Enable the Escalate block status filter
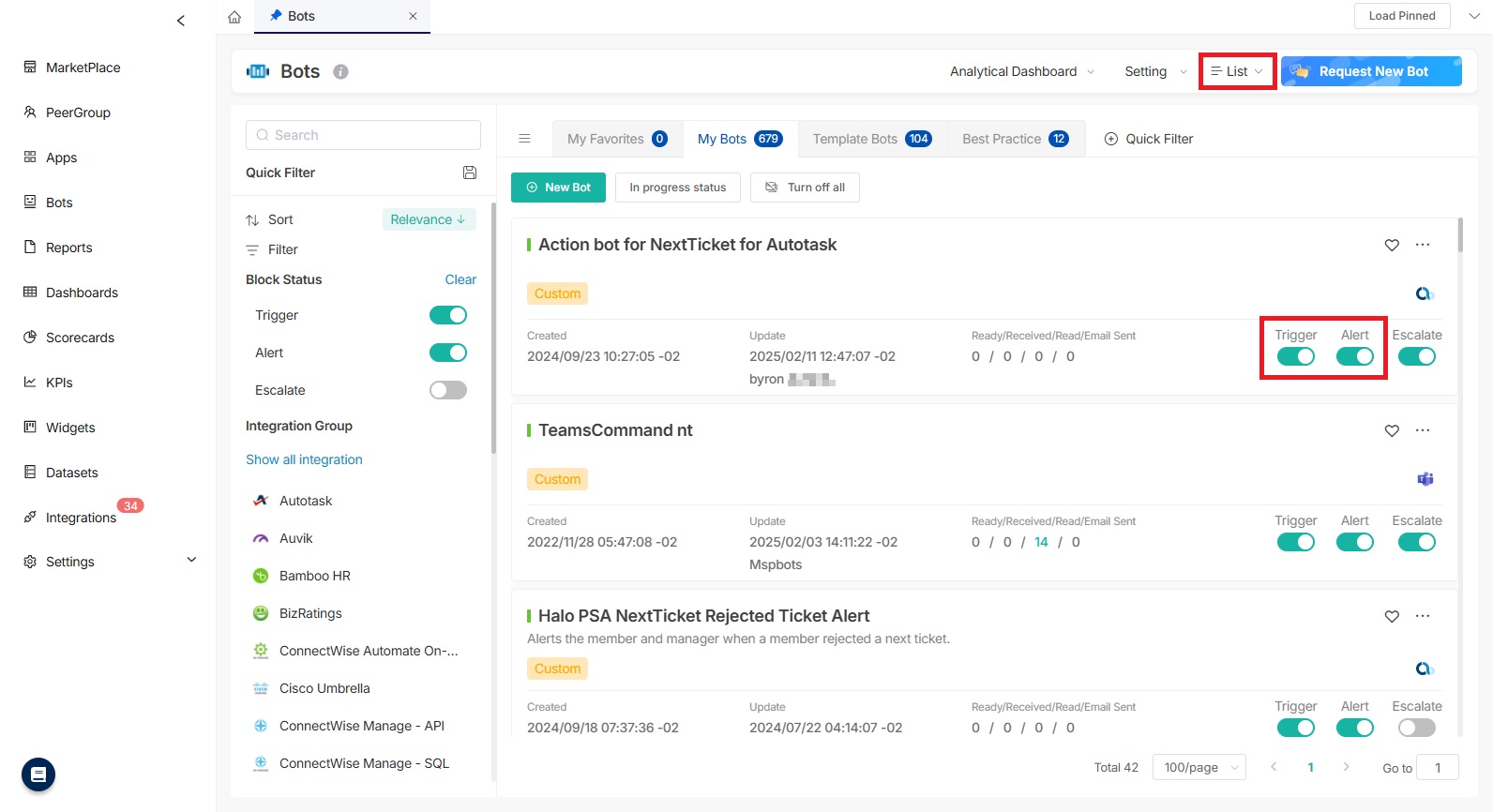Viewport: 1493px width, 812px height. (448, 390)
